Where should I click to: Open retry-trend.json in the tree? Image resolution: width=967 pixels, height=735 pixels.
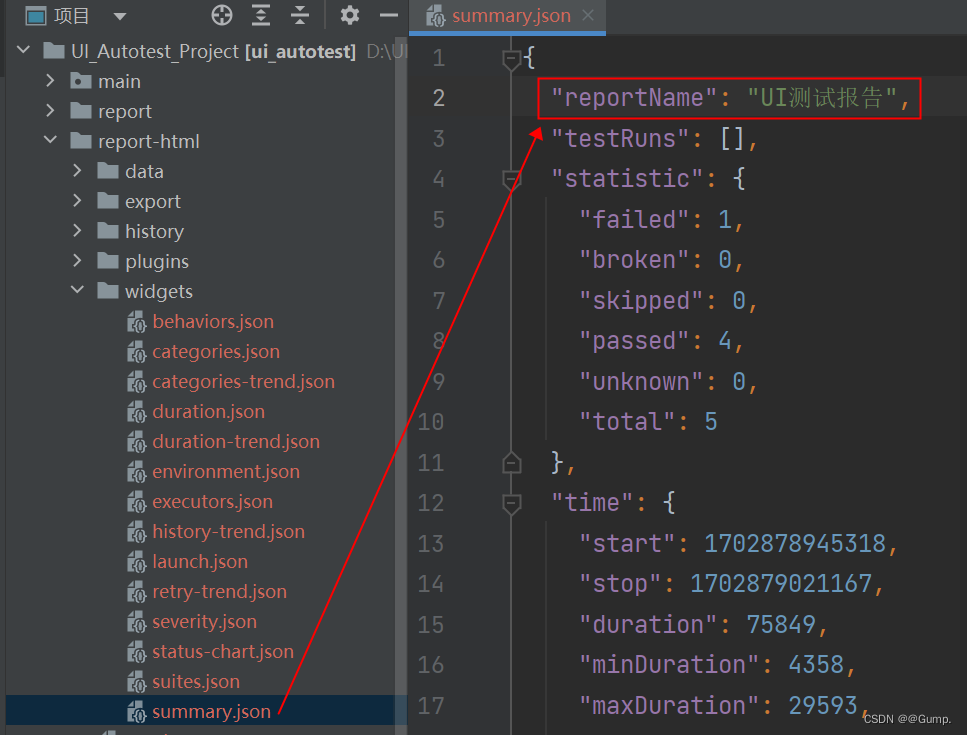220,592
